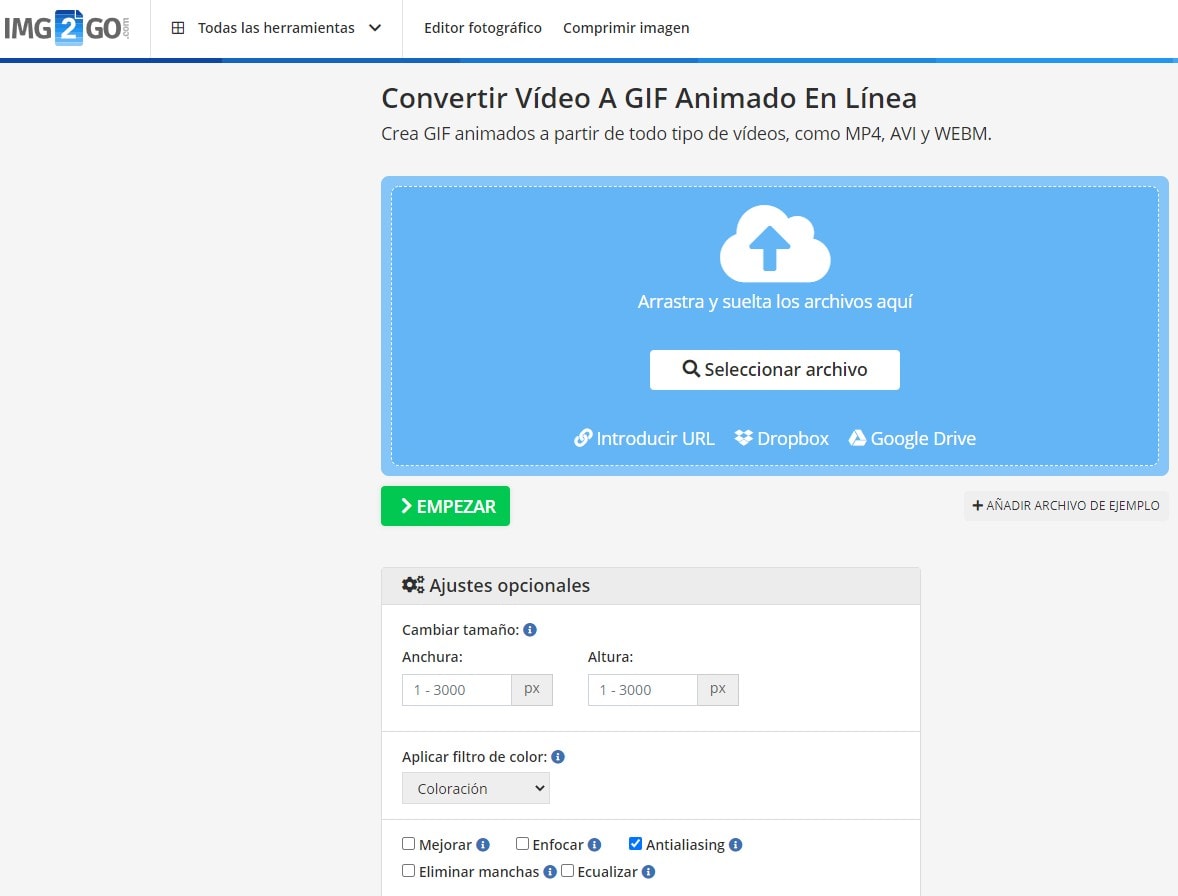Show info icon next to Eliminar manchas
The image size is (1178, 896).
(x=550, y=872)
